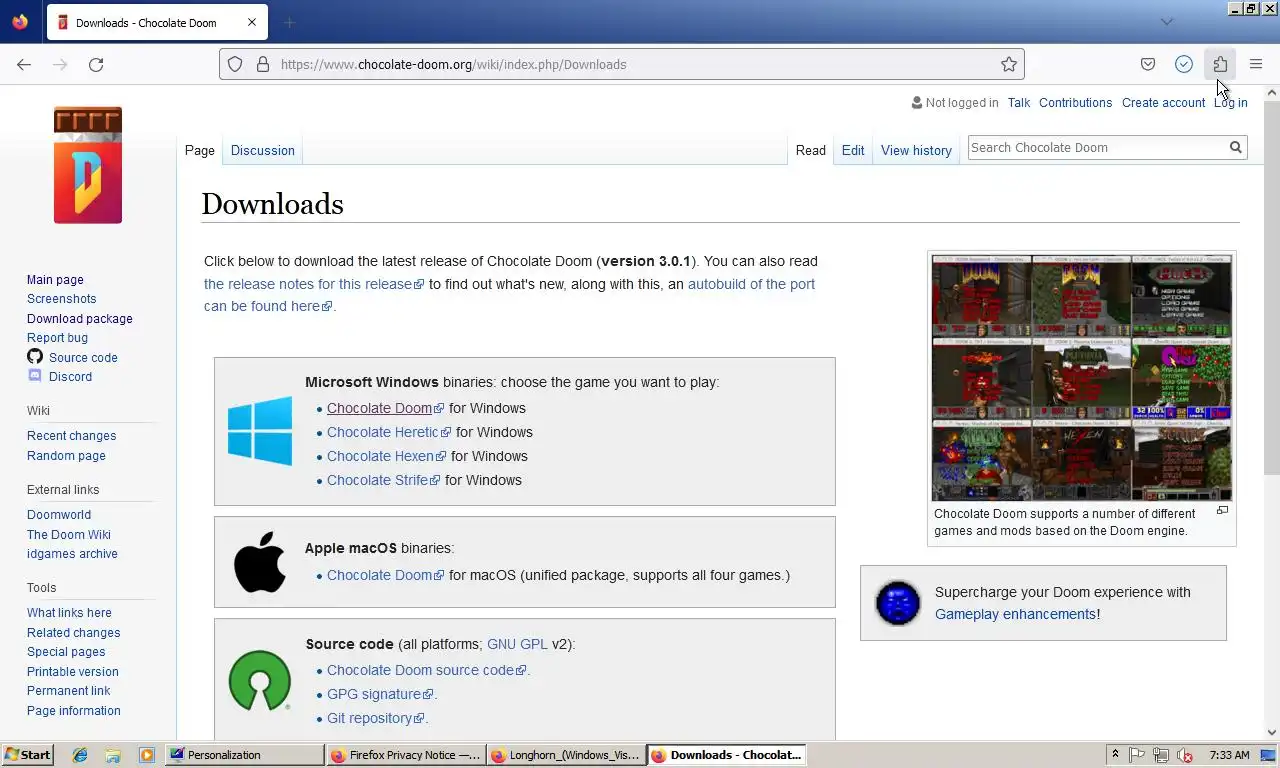Open the Contributions link

click(1075, 102)
